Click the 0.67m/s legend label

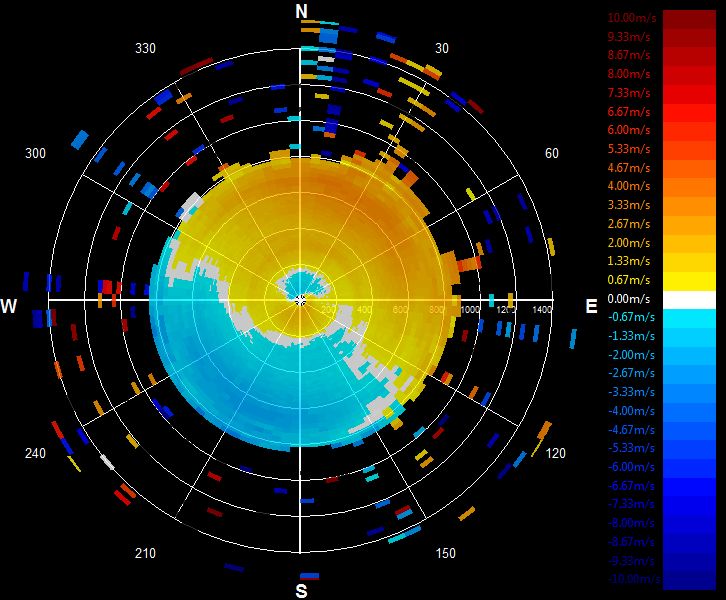[x=629, y=280]
